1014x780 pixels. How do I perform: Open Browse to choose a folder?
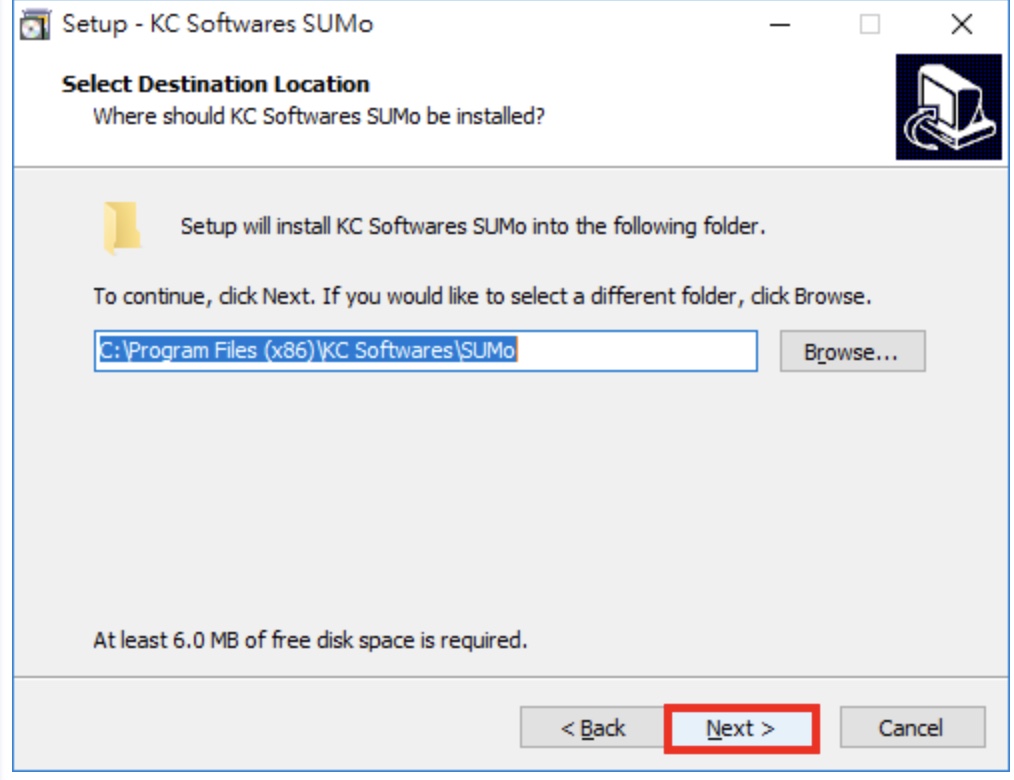852,352
